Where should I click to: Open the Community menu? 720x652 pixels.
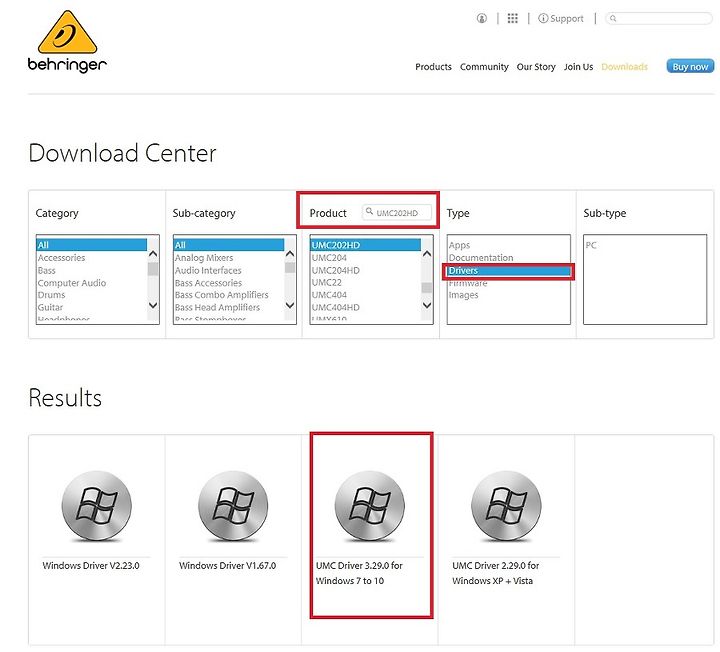[484, 67]
